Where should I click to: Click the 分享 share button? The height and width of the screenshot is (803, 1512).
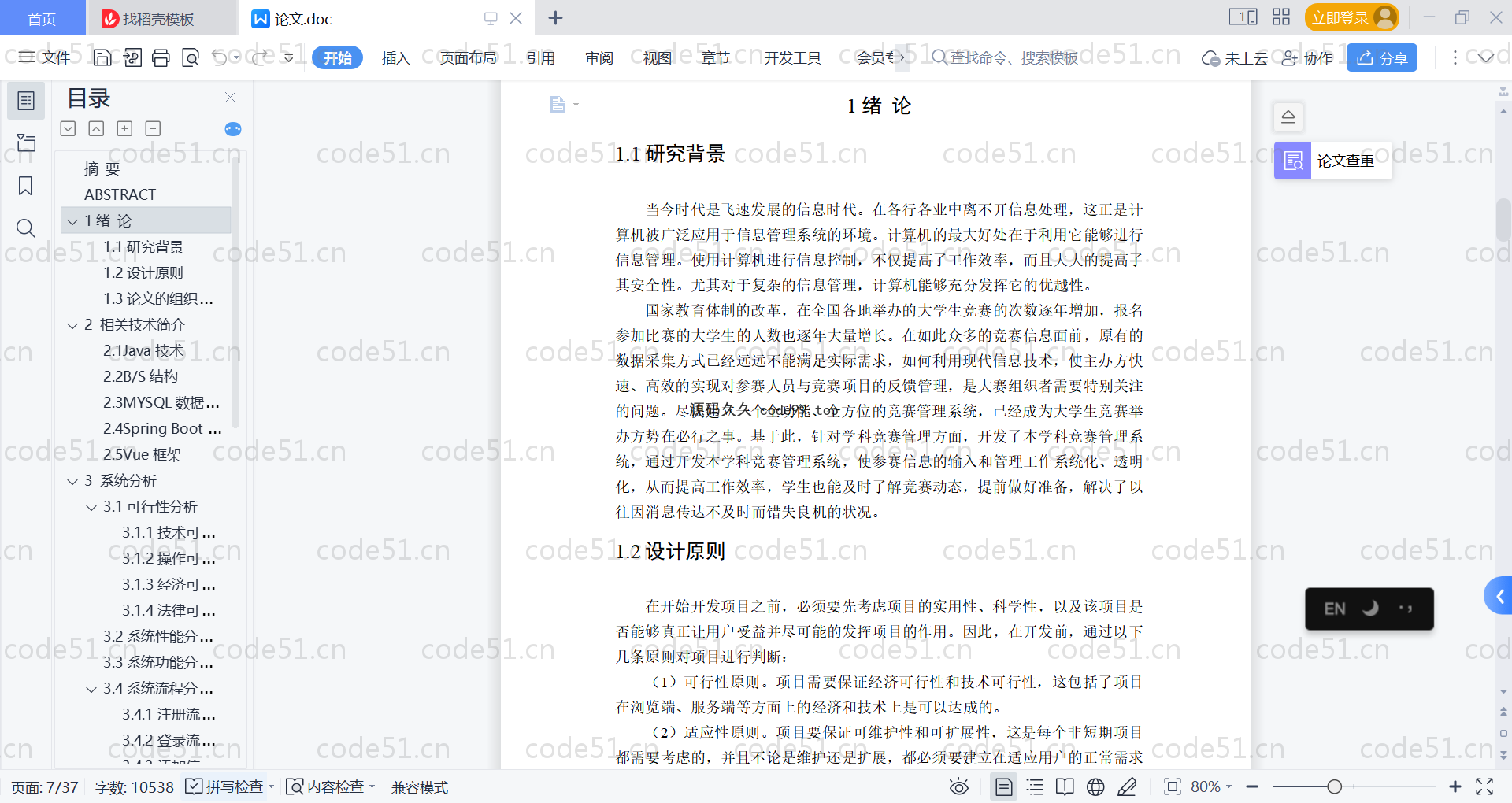point(1382,57)
